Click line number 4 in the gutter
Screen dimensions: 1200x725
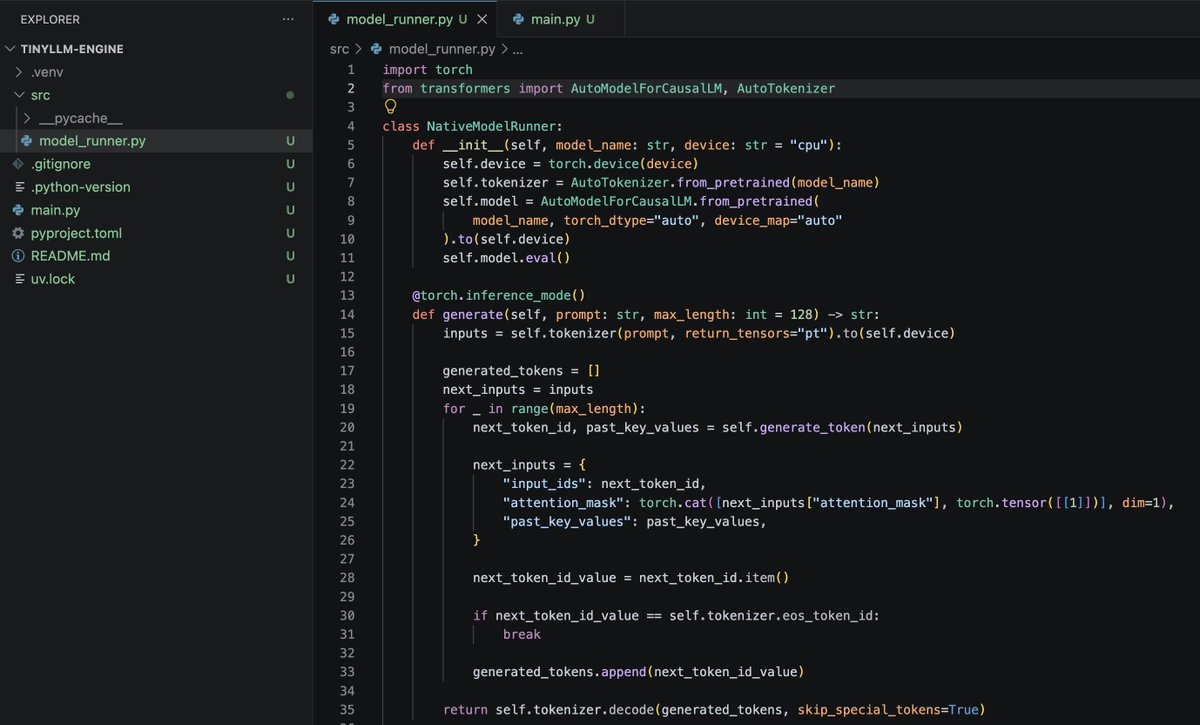click(x=350, y=126)
